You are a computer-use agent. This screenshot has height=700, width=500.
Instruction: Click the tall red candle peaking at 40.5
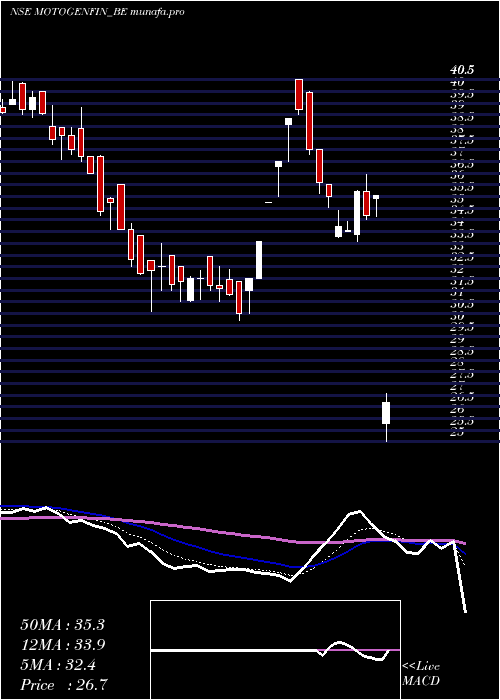click(299, 96)
